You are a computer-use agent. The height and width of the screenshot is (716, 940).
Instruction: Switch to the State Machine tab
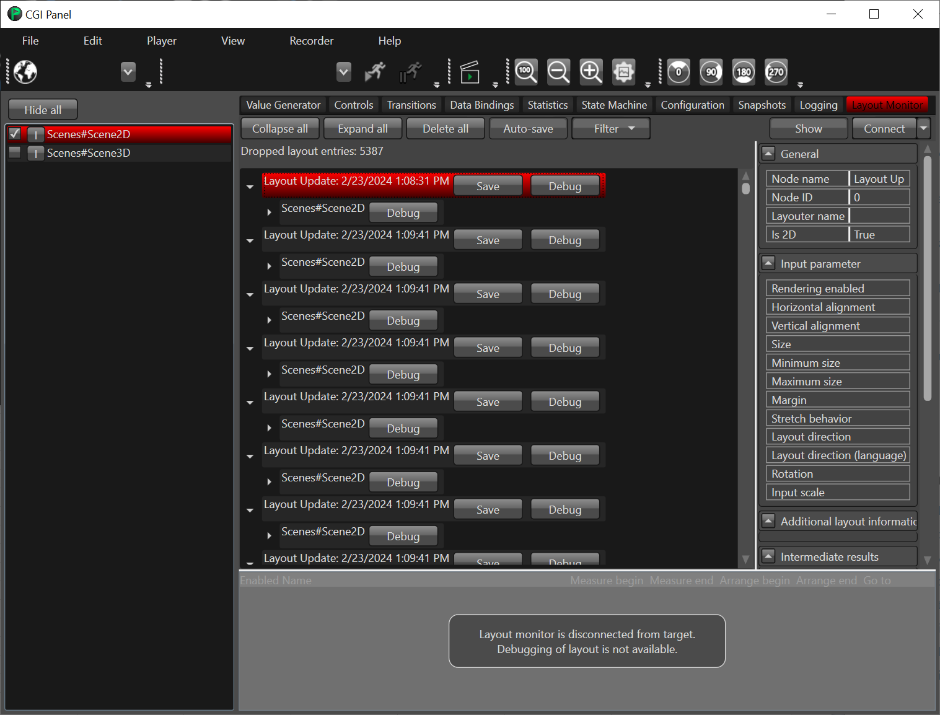coord(614,105)
